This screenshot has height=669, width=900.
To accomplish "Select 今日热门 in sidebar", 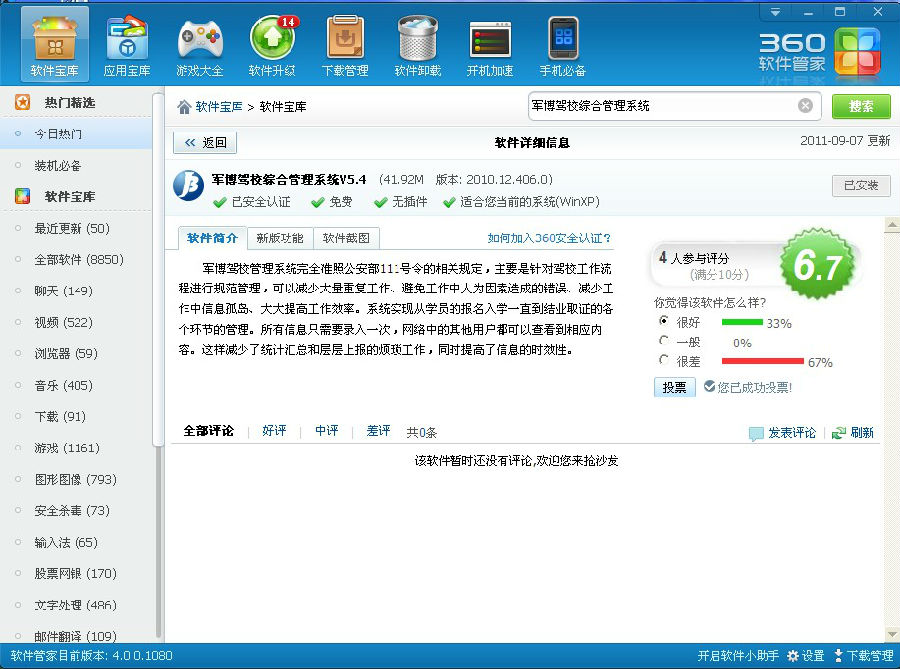I will pyautogui.click(x=76, y=134).
